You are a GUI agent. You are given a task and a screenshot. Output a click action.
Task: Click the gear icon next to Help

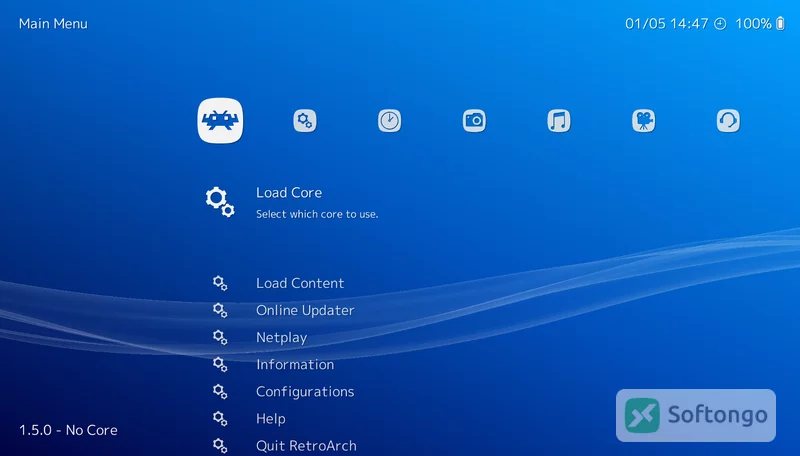point(220,419)
